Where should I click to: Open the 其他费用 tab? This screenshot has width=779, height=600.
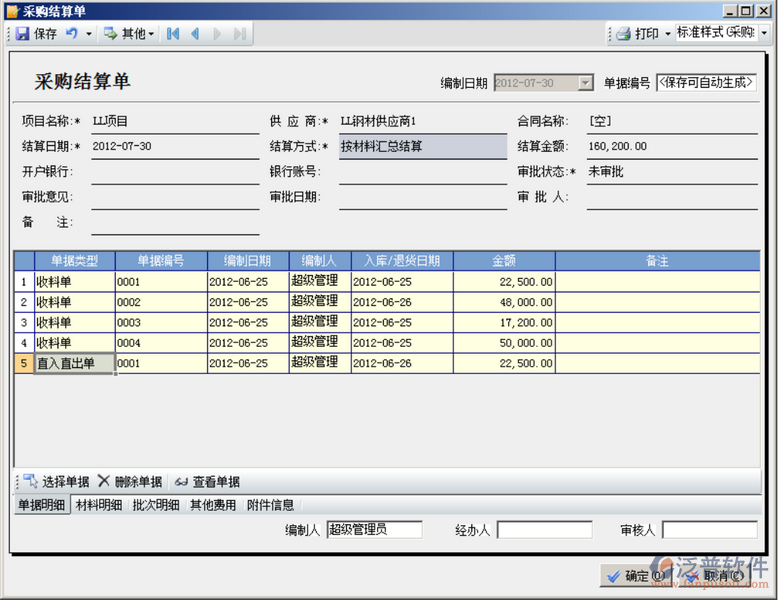214,505
